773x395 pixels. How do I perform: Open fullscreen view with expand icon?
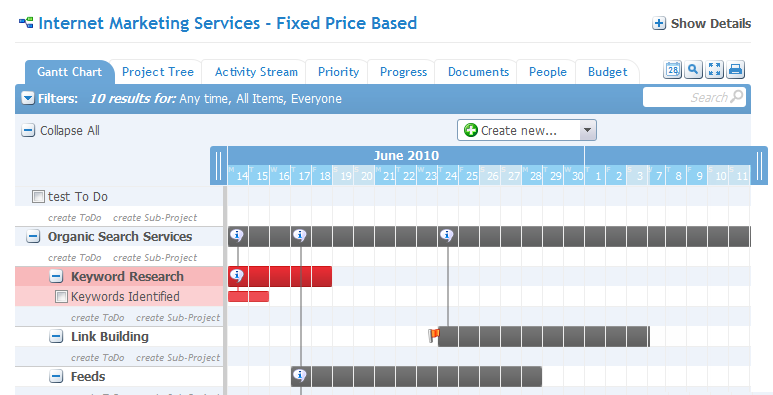click(x=714, y=70)
